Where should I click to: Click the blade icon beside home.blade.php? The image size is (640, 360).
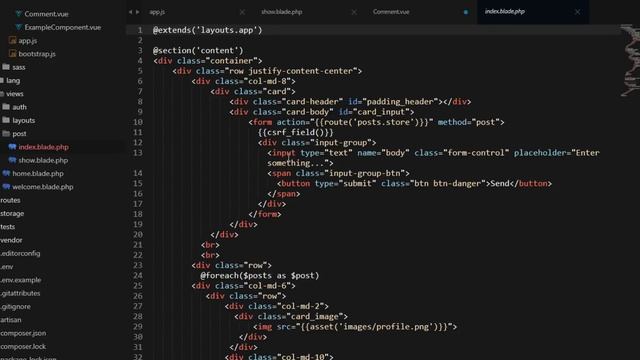tap(6, 173)
